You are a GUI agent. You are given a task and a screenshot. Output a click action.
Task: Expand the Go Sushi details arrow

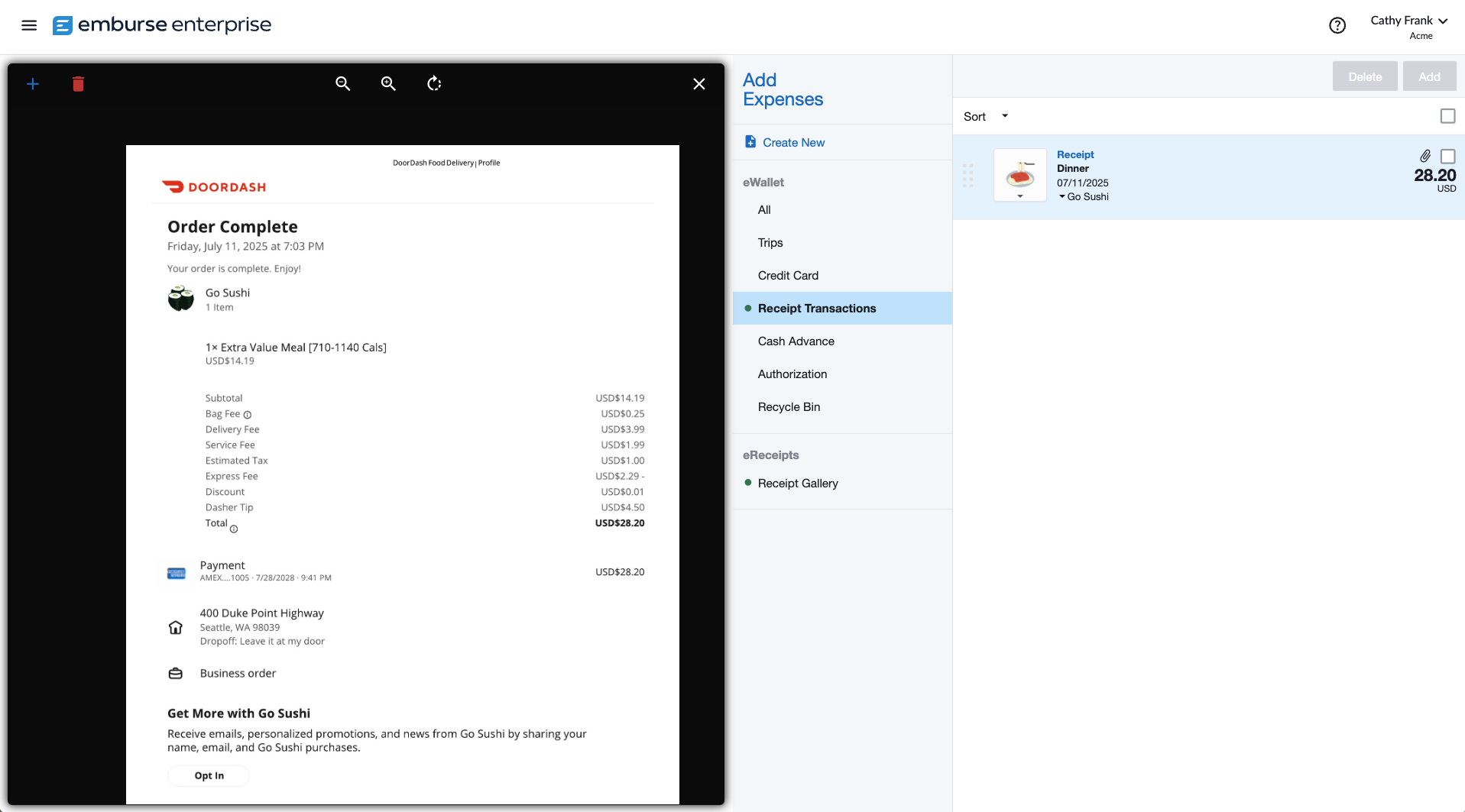click(1061, 197)
